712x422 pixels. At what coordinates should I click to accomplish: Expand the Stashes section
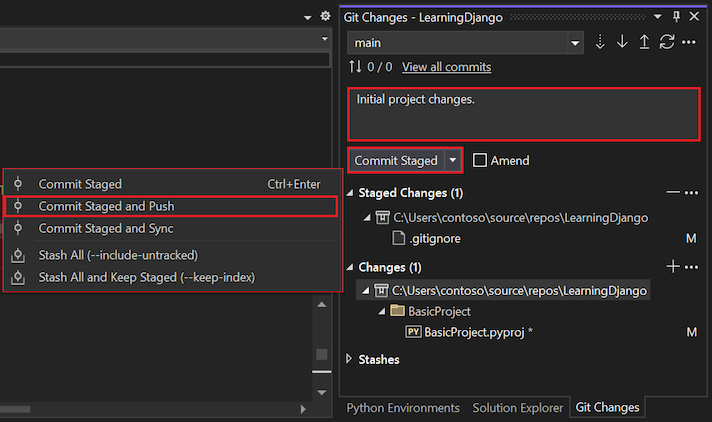pos(349,359)
